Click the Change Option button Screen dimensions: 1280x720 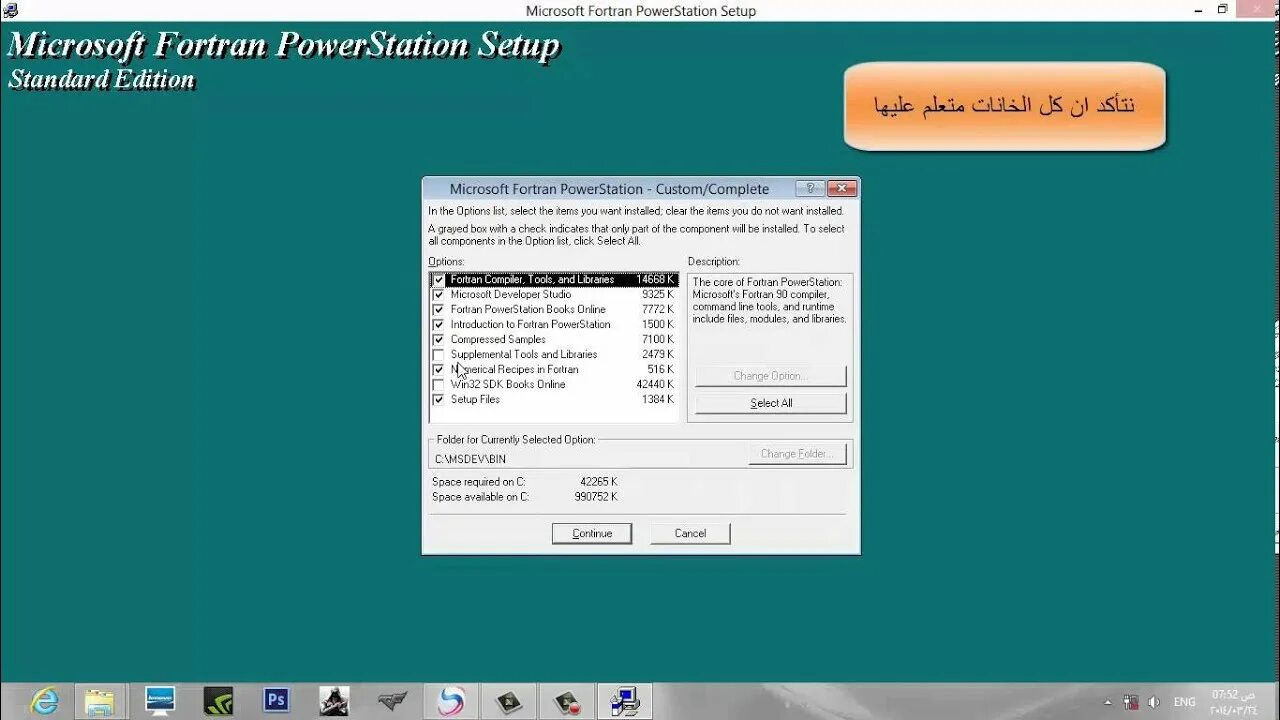pos(771,376)
